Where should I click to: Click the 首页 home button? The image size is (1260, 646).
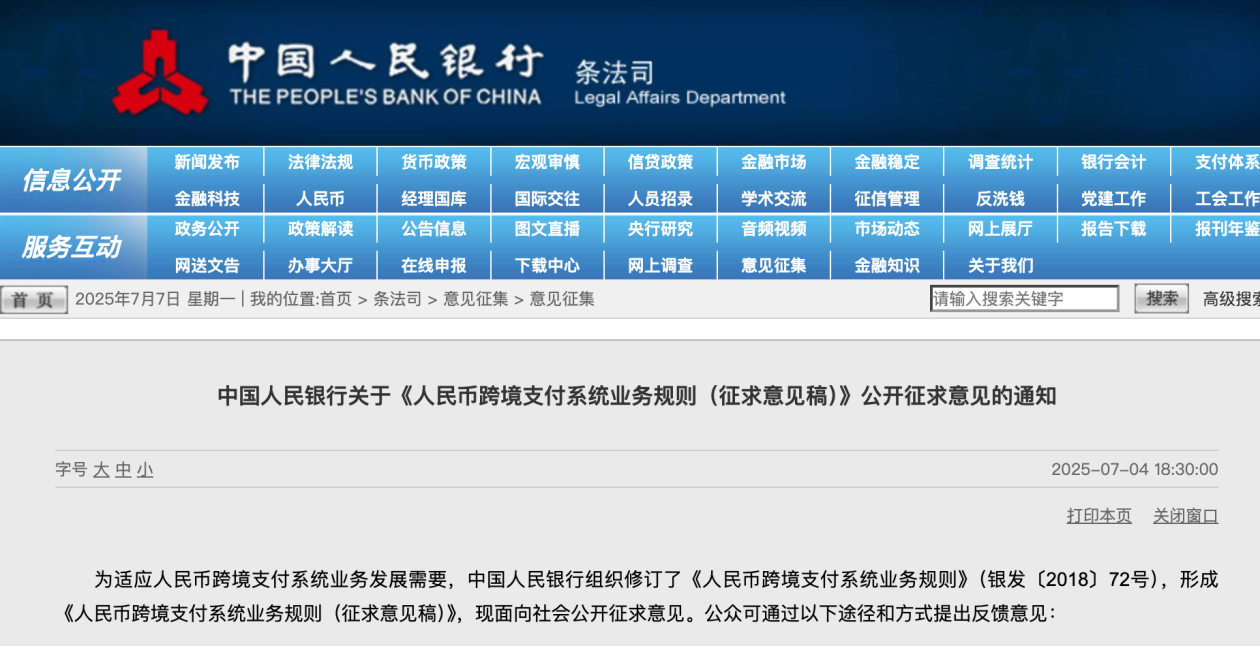[34, 299]
